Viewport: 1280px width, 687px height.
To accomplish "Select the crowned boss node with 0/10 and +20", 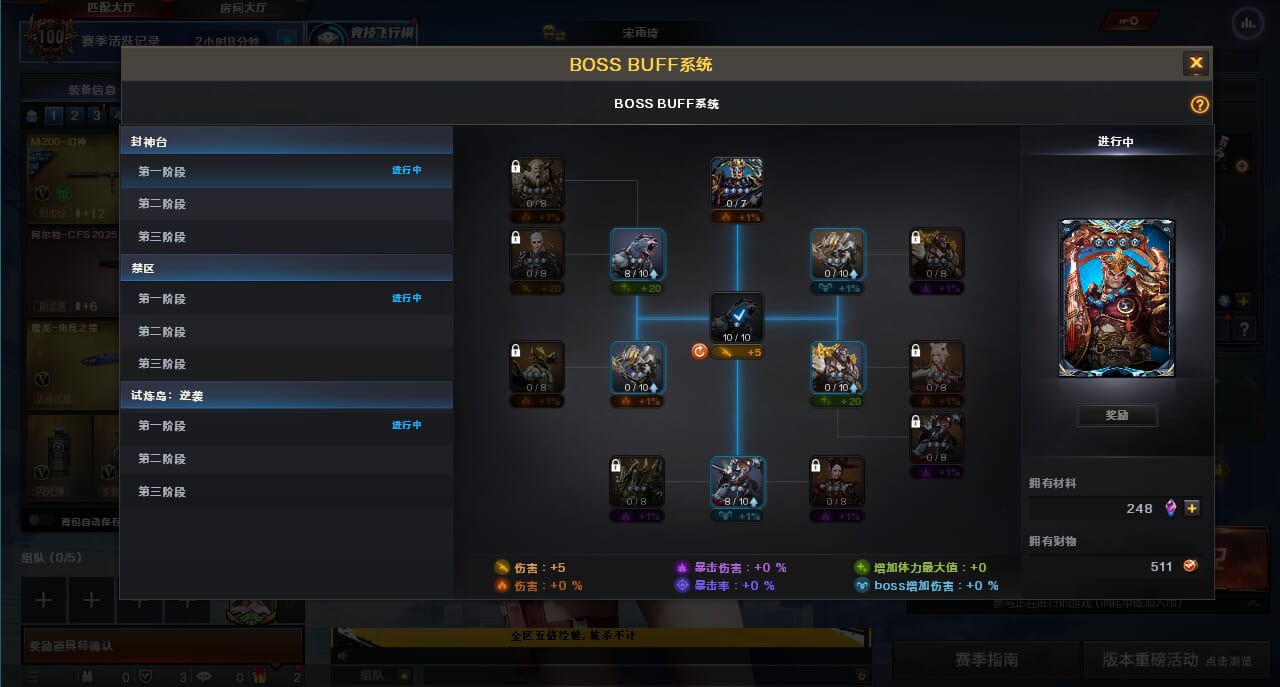I will click(838, 367).
